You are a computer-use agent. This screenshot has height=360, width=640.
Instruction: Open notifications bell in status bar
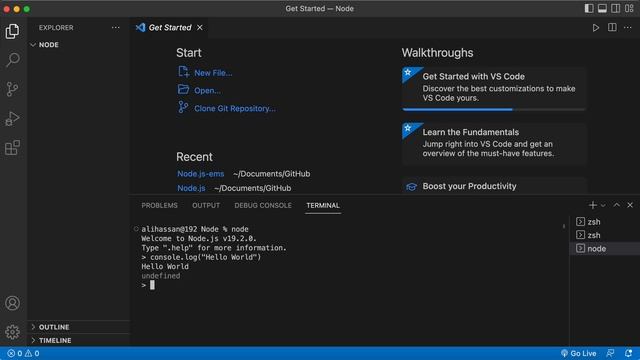click(x=629, y=353)
